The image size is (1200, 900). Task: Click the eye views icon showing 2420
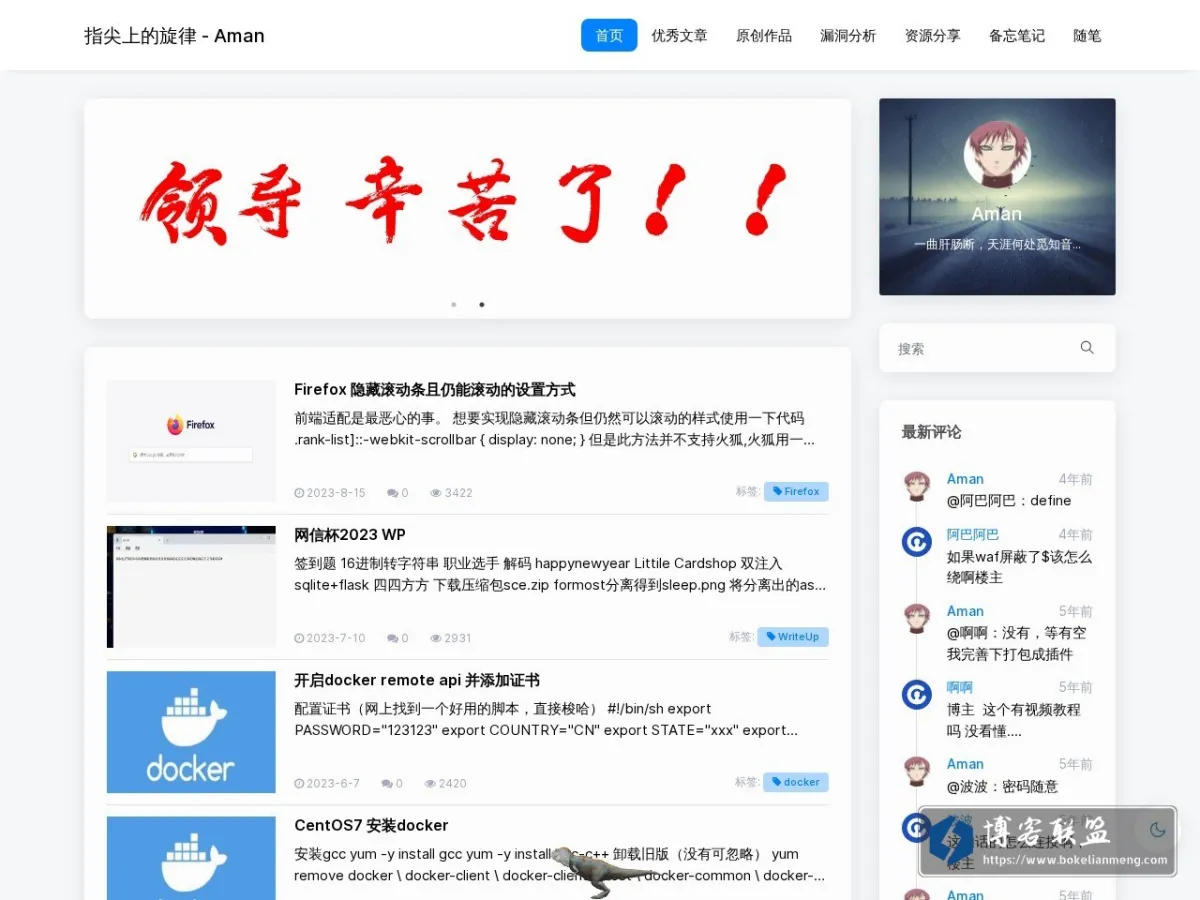point(430,784)
